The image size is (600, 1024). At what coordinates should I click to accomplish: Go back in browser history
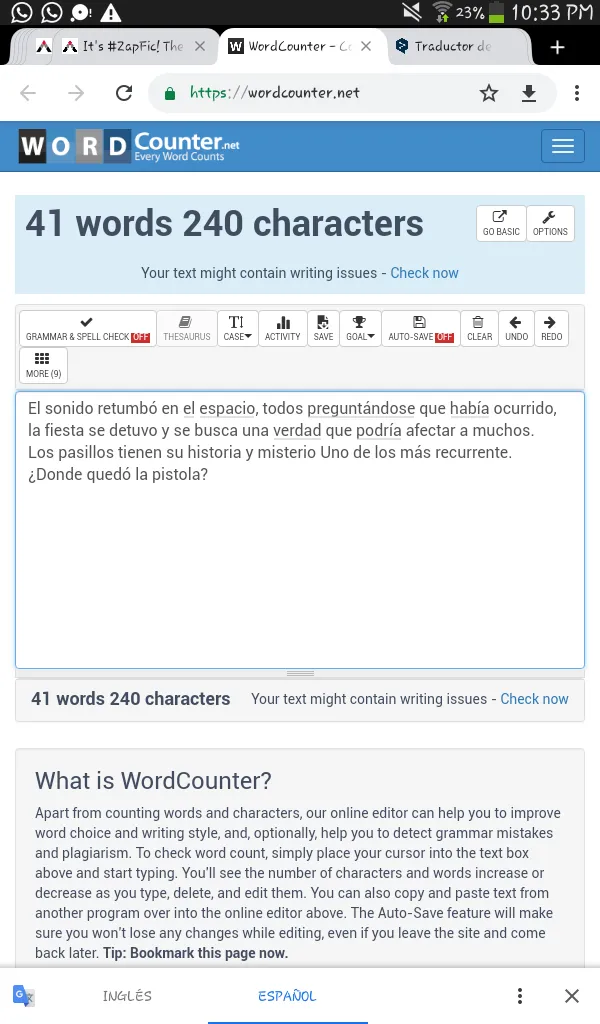[28, 93]
